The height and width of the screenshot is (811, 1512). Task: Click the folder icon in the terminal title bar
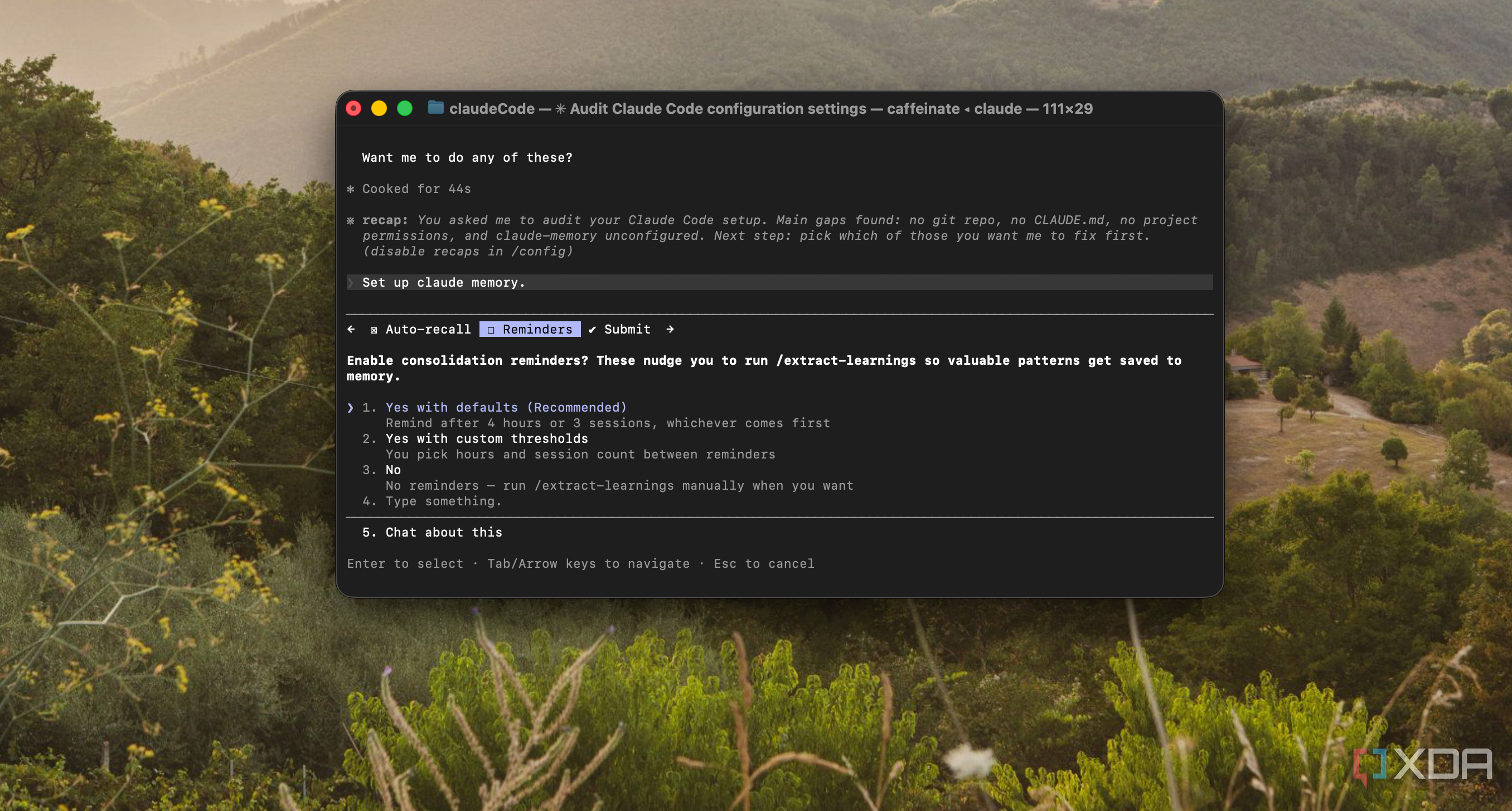(435, 108)
